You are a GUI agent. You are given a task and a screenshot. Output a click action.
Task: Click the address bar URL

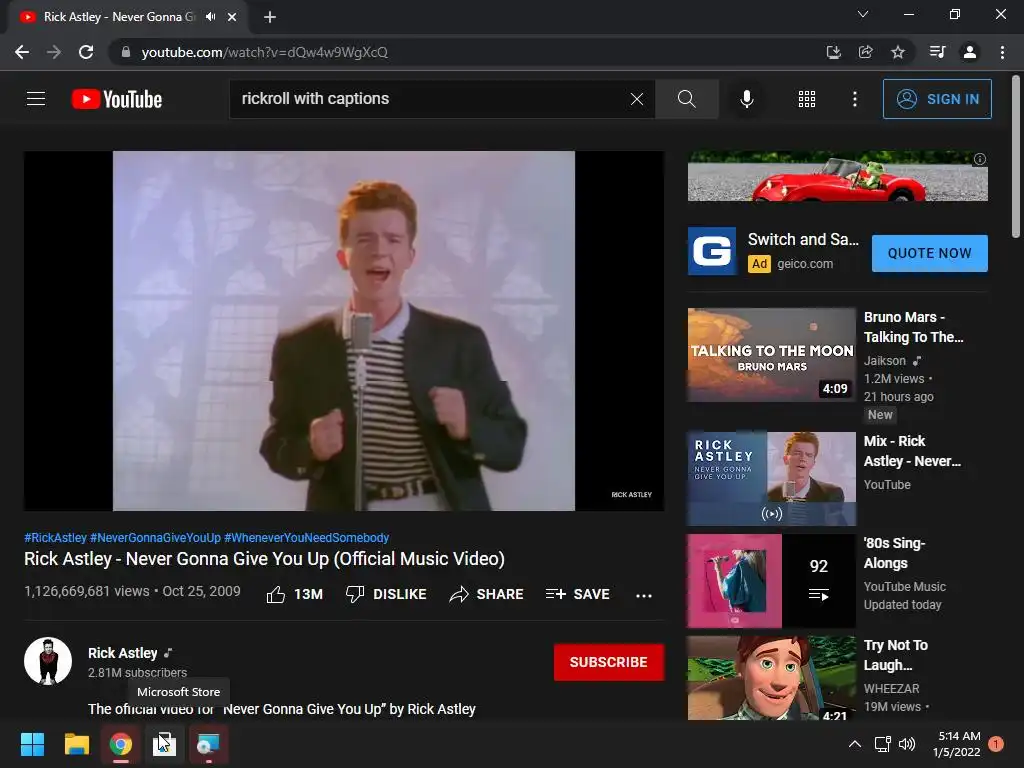264,52
